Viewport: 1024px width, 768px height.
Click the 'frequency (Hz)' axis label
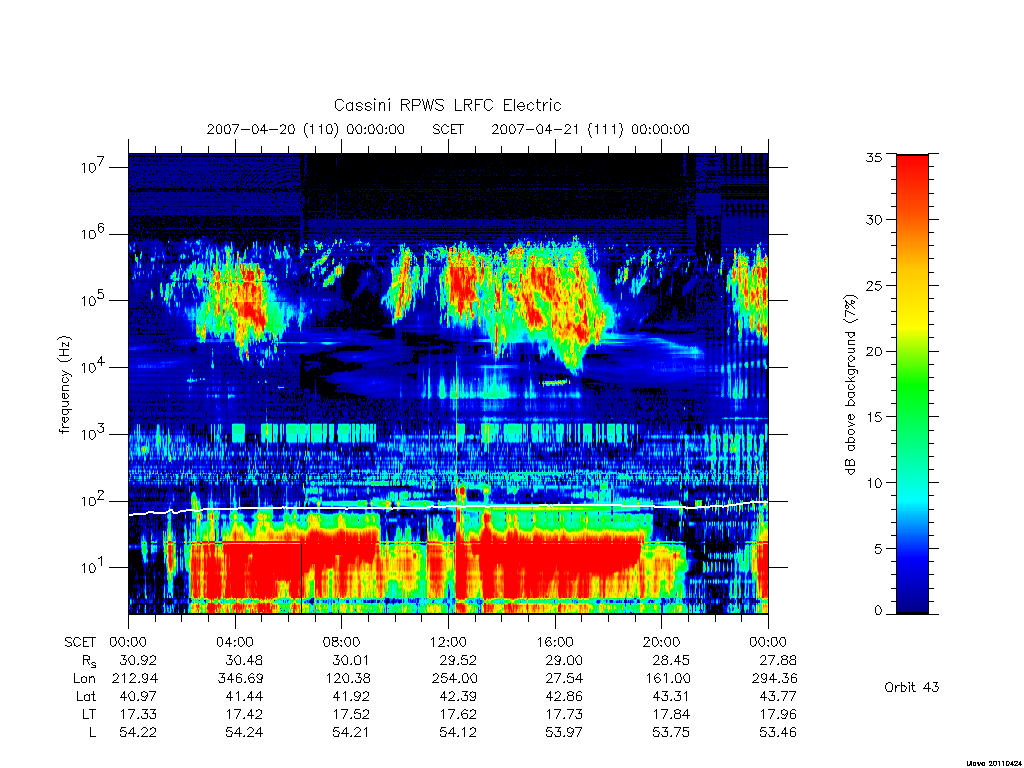point(64,385)
